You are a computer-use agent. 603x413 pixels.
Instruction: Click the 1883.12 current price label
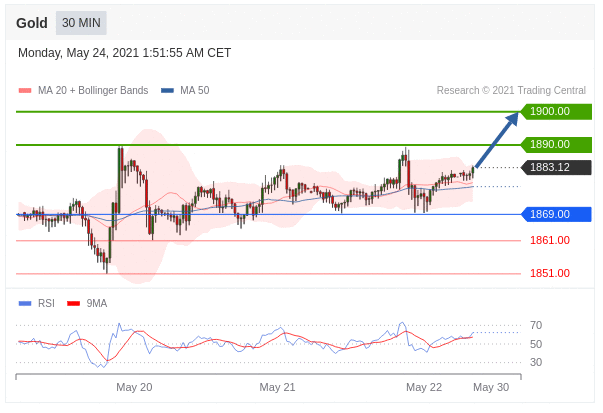(556, 167)
